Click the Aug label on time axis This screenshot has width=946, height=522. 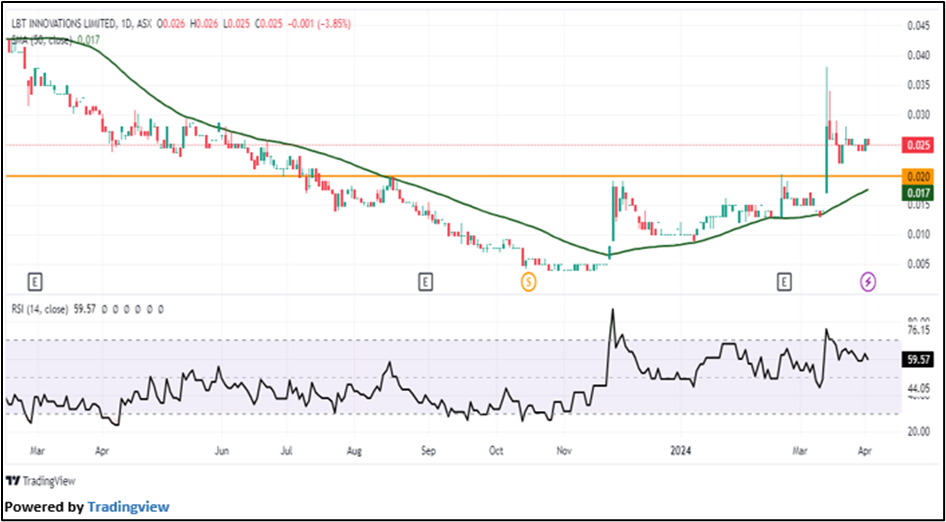point(354,450)
